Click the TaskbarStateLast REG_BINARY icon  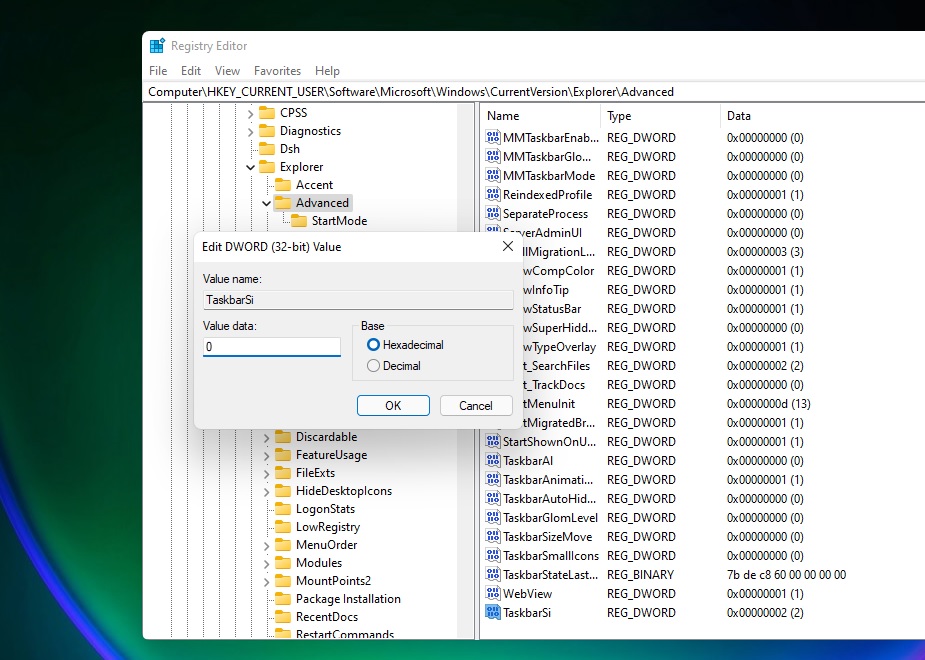tap(492, 575)
